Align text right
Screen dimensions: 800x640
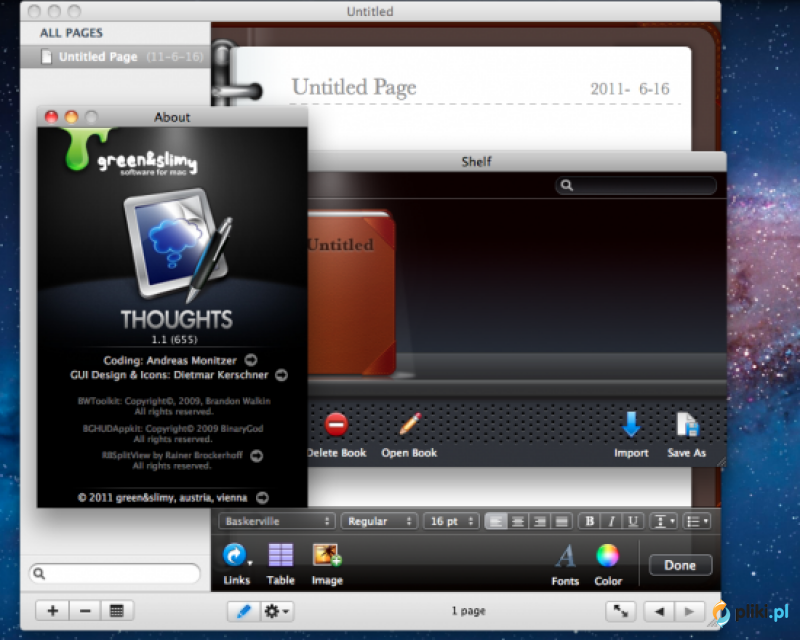coord(540,521)
